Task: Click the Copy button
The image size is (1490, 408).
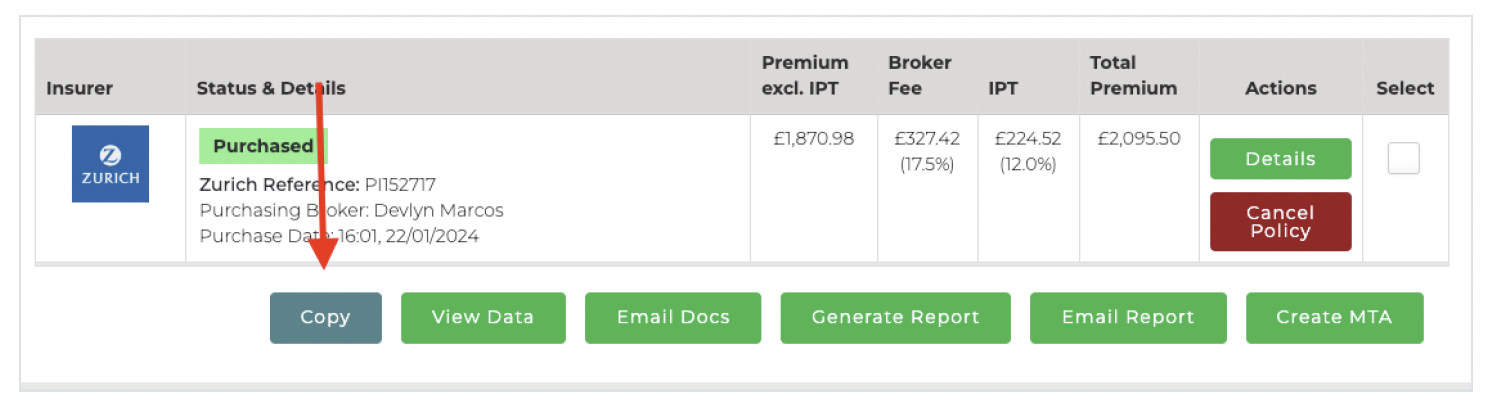Action: [x=325, y=318]
